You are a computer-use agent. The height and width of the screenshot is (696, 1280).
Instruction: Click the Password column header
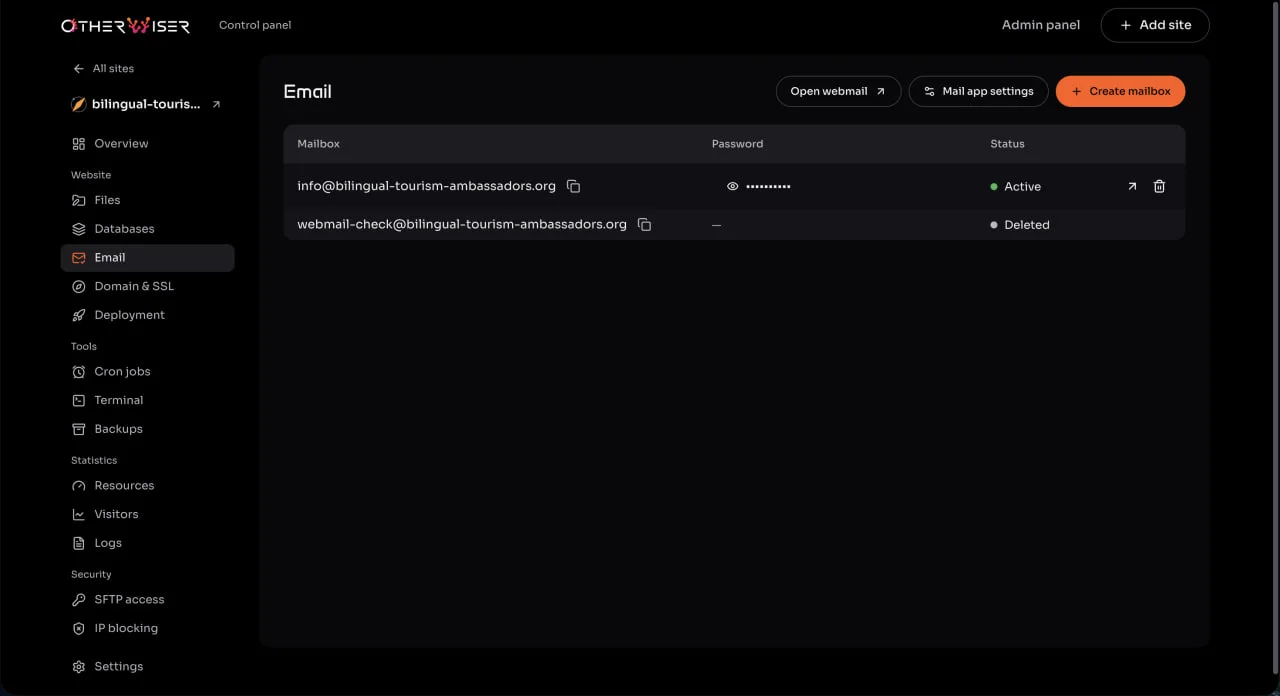(x=737, y=144)
